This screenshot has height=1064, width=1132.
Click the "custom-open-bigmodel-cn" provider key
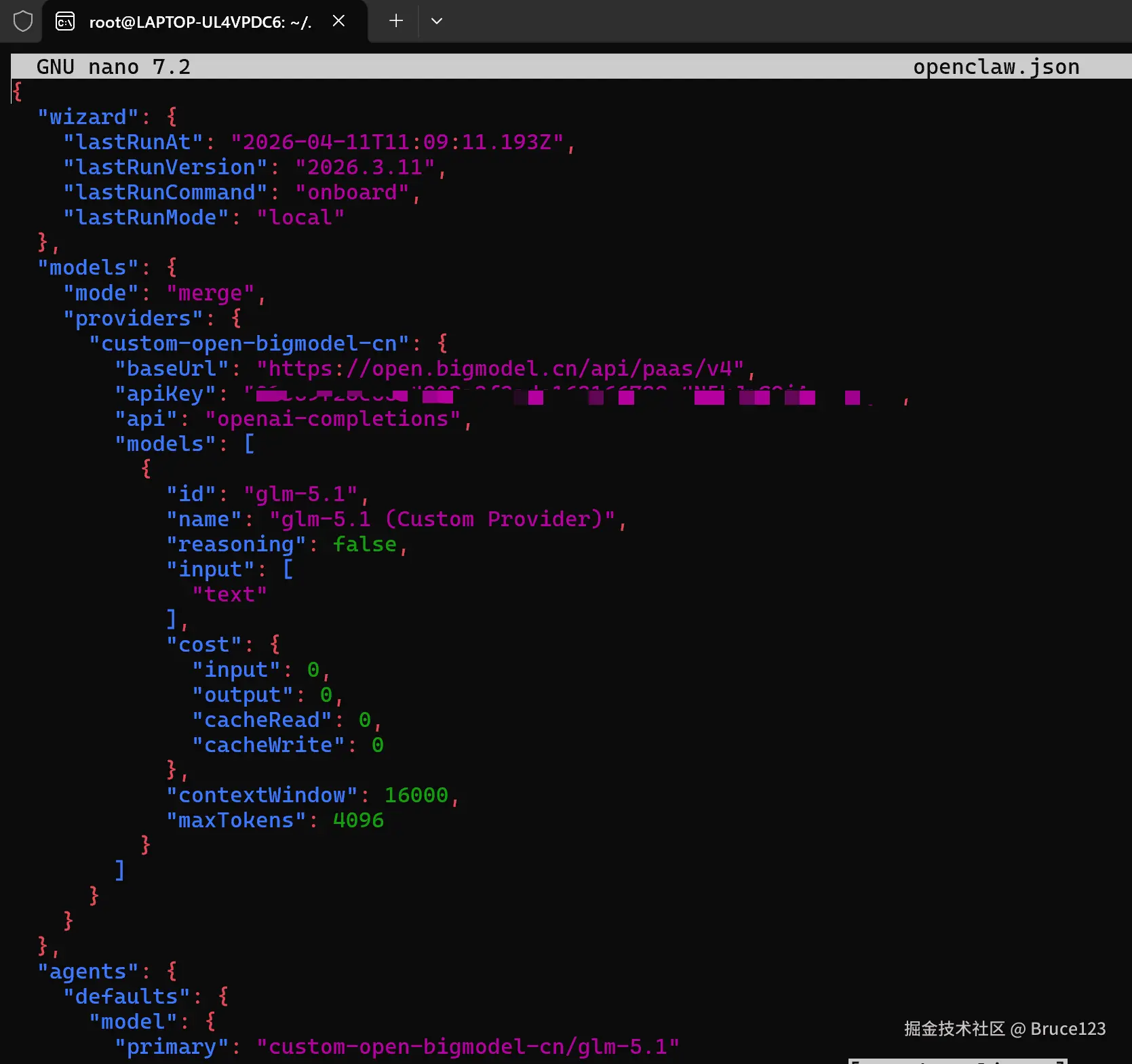pyautogui.click(x=249, y=343)
